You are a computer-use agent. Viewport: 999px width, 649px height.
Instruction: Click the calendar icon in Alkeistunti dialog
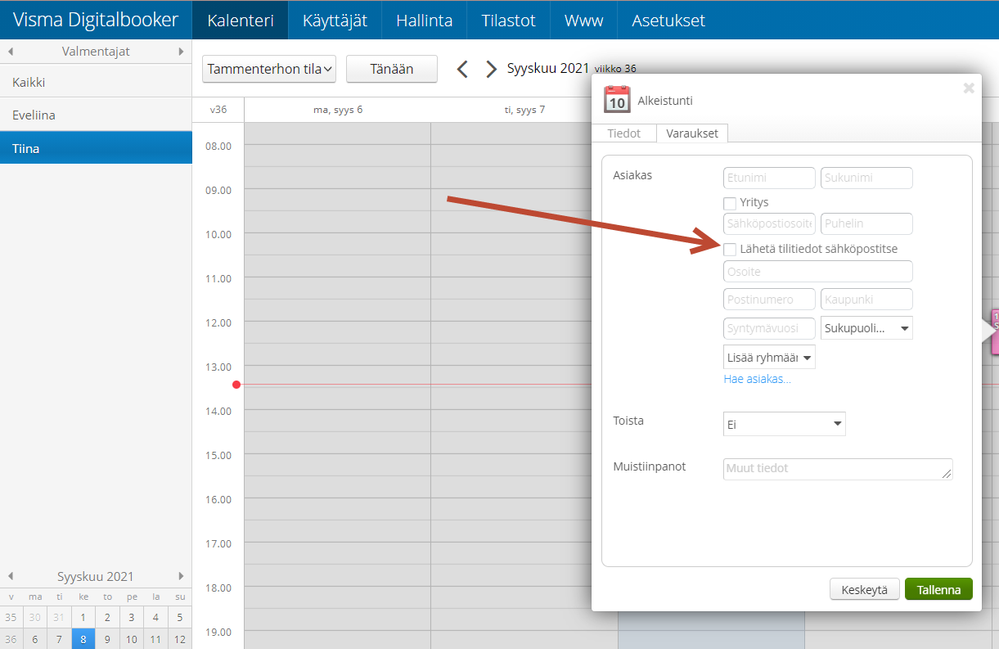point(617,99)
